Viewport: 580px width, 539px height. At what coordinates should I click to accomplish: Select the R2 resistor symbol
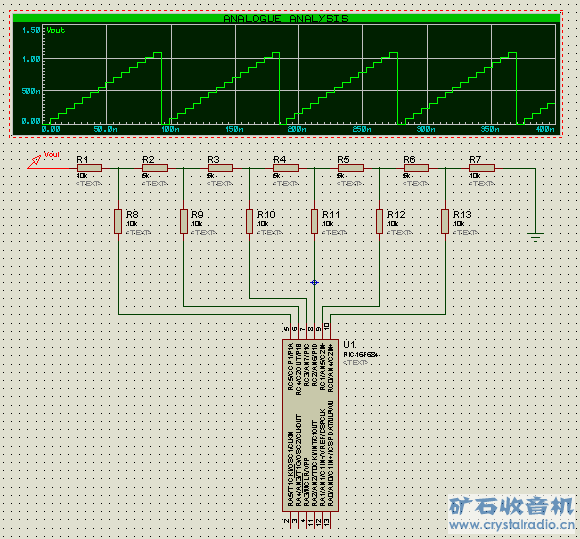[x=155, y=168]
